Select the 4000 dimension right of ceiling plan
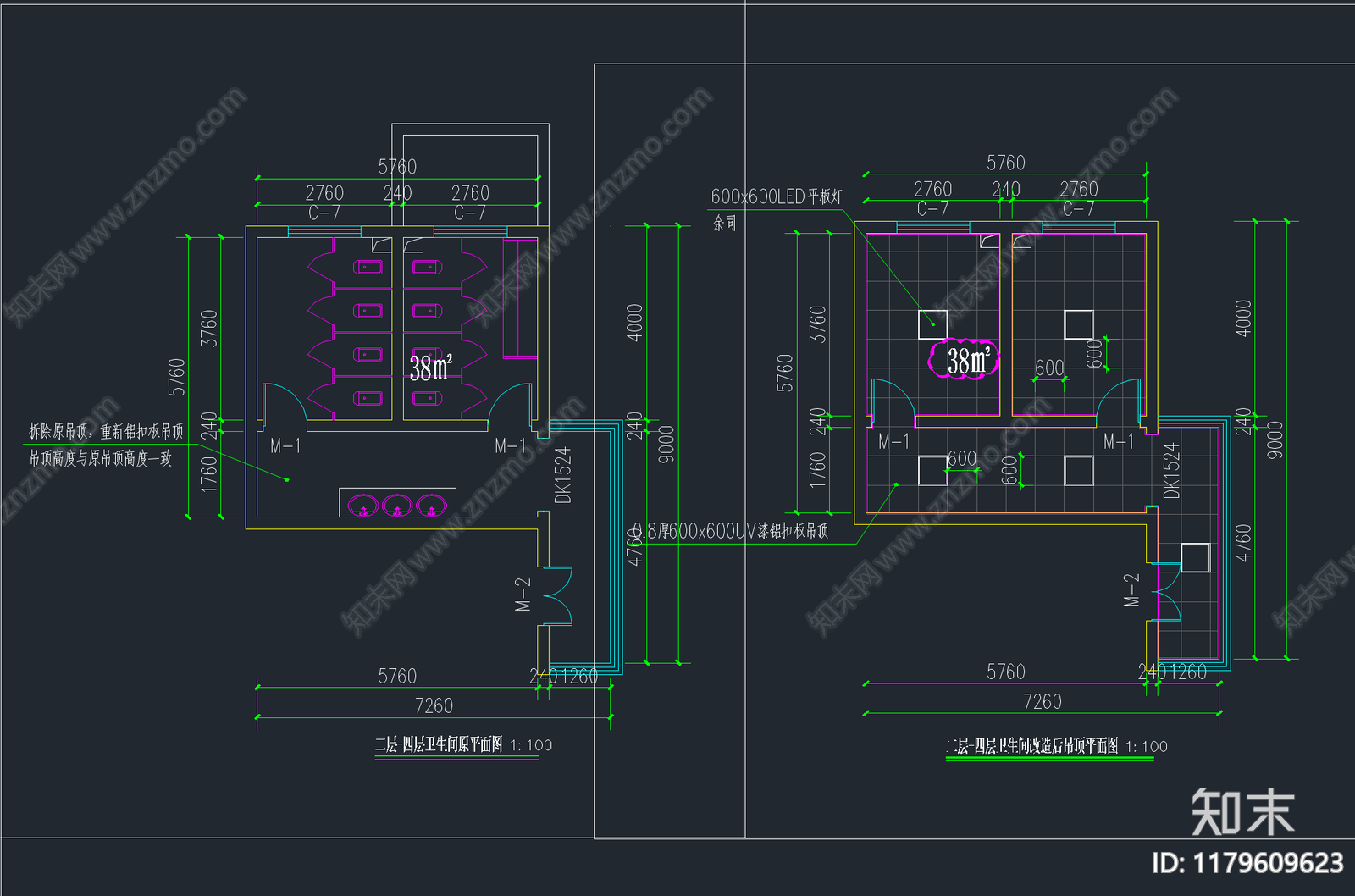Image resolution: width=1355 pixels, height=896 pixels. [x=1242, y=318]
